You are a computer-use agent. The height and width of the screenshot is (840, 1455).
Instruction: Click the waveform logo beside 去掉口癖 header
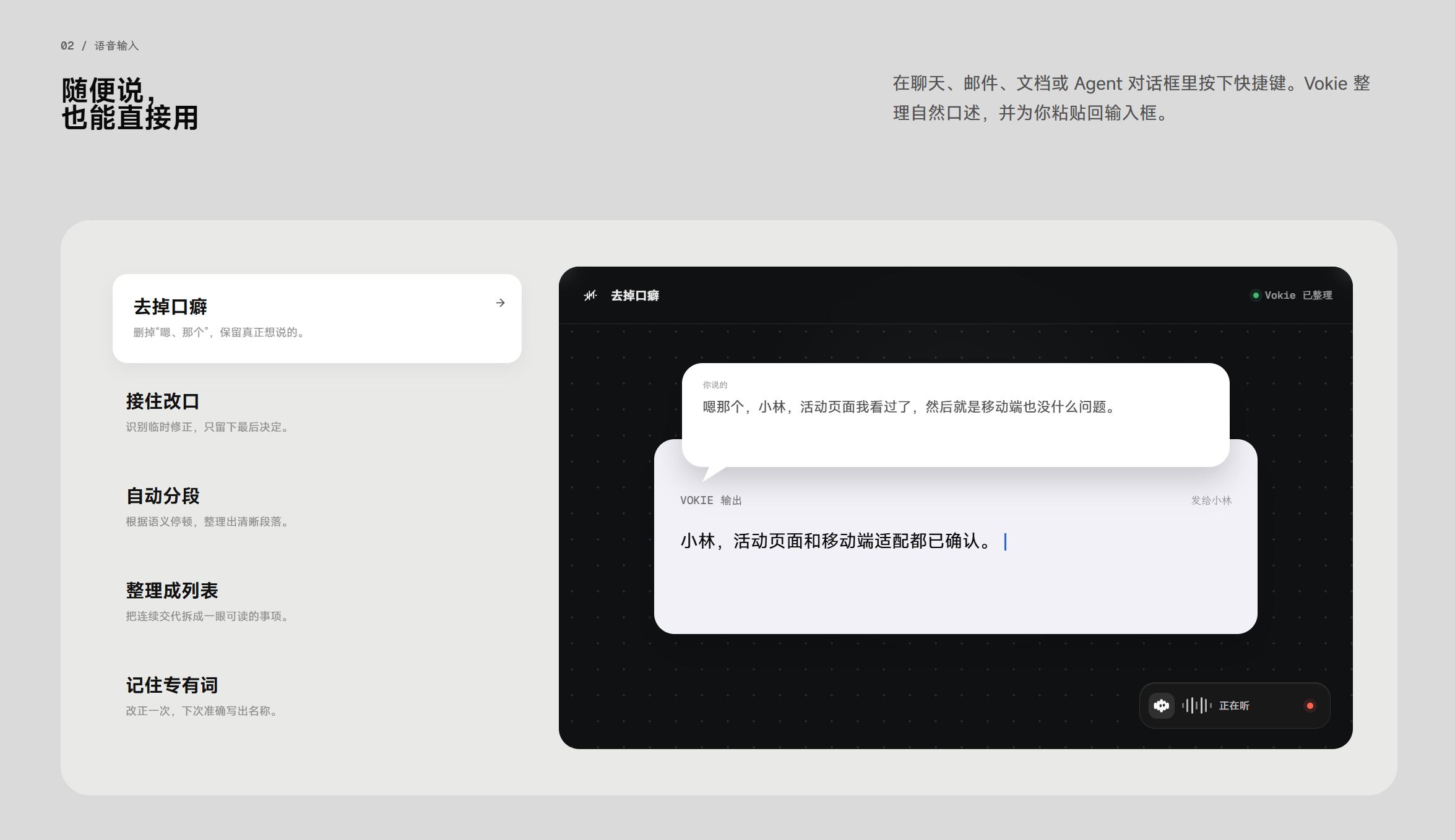[x=590, y=296]
